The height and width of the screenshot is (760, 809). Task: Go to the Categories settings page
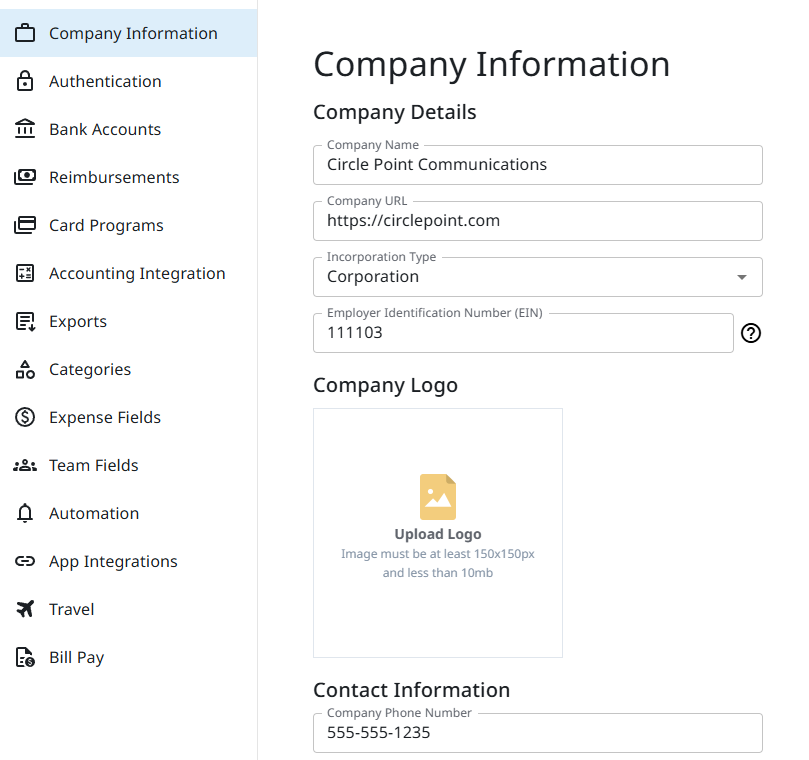[90, 369]
